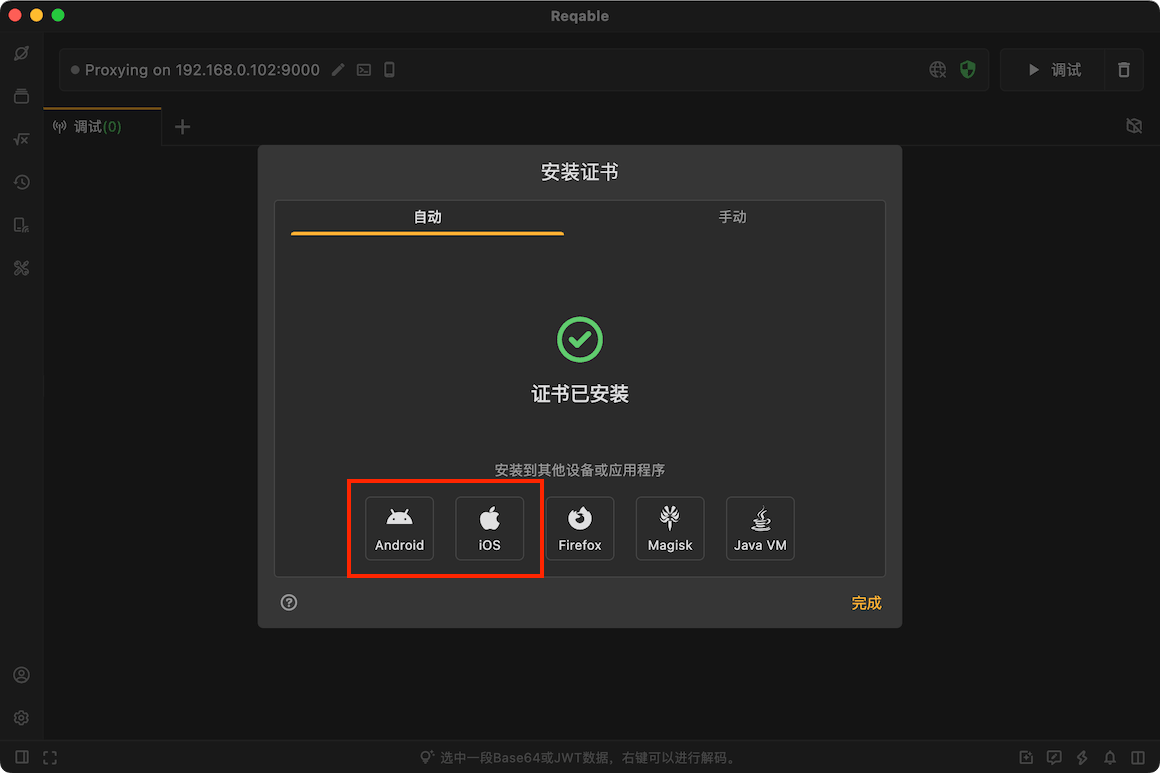Toggle left panel in status bar
The width and height of the screenshot is (1160, 773).
(x=22, y=757)
